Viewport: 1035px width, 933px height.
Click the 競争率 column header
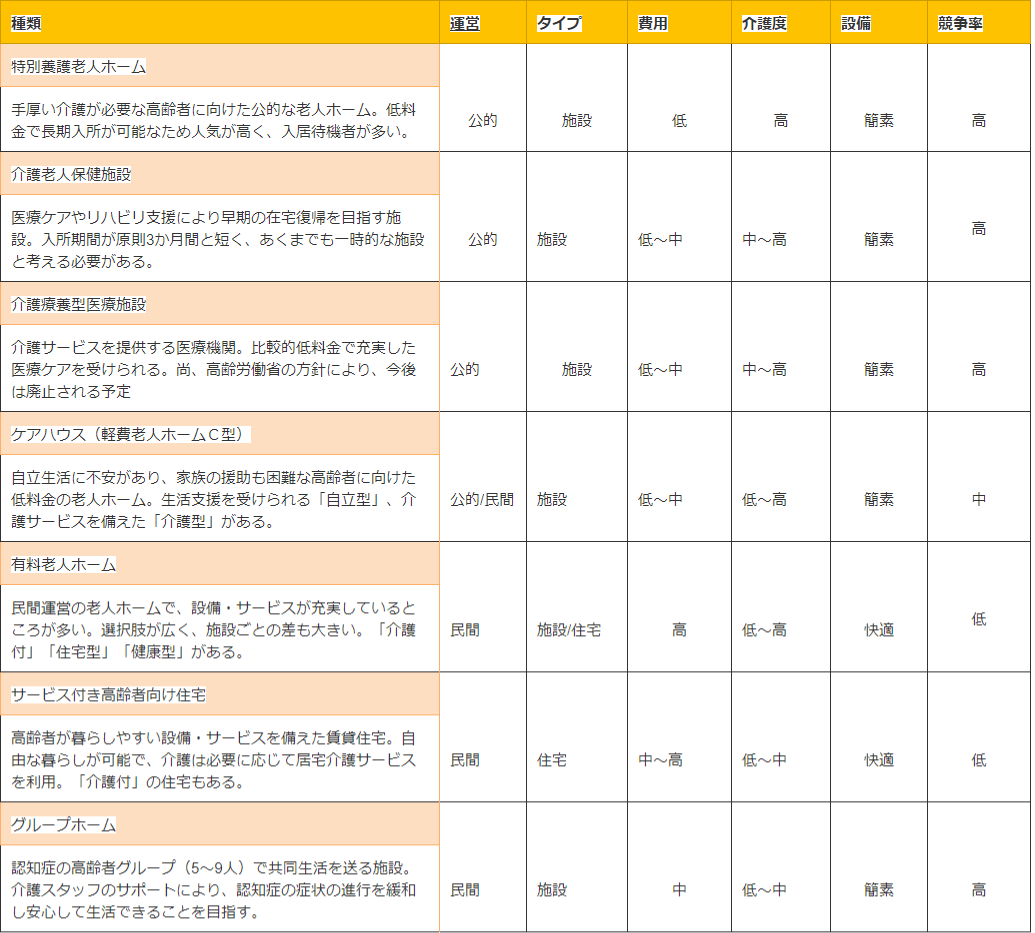click(960, 24)
